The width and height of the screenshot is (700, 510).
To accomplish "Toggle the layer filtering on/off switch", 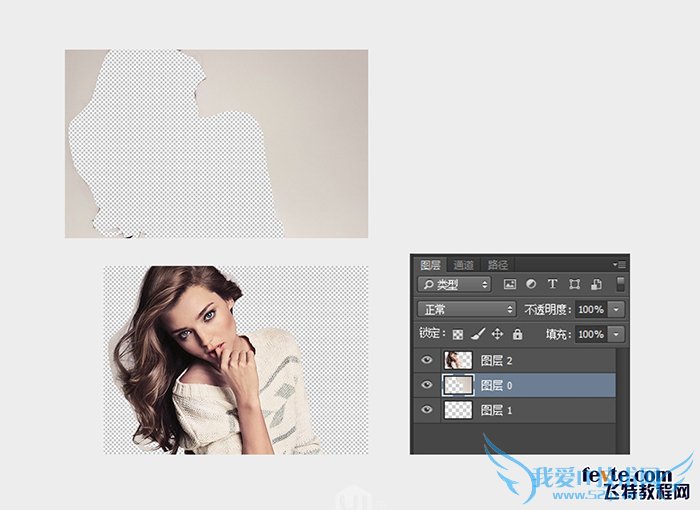I will click(619, 285).
